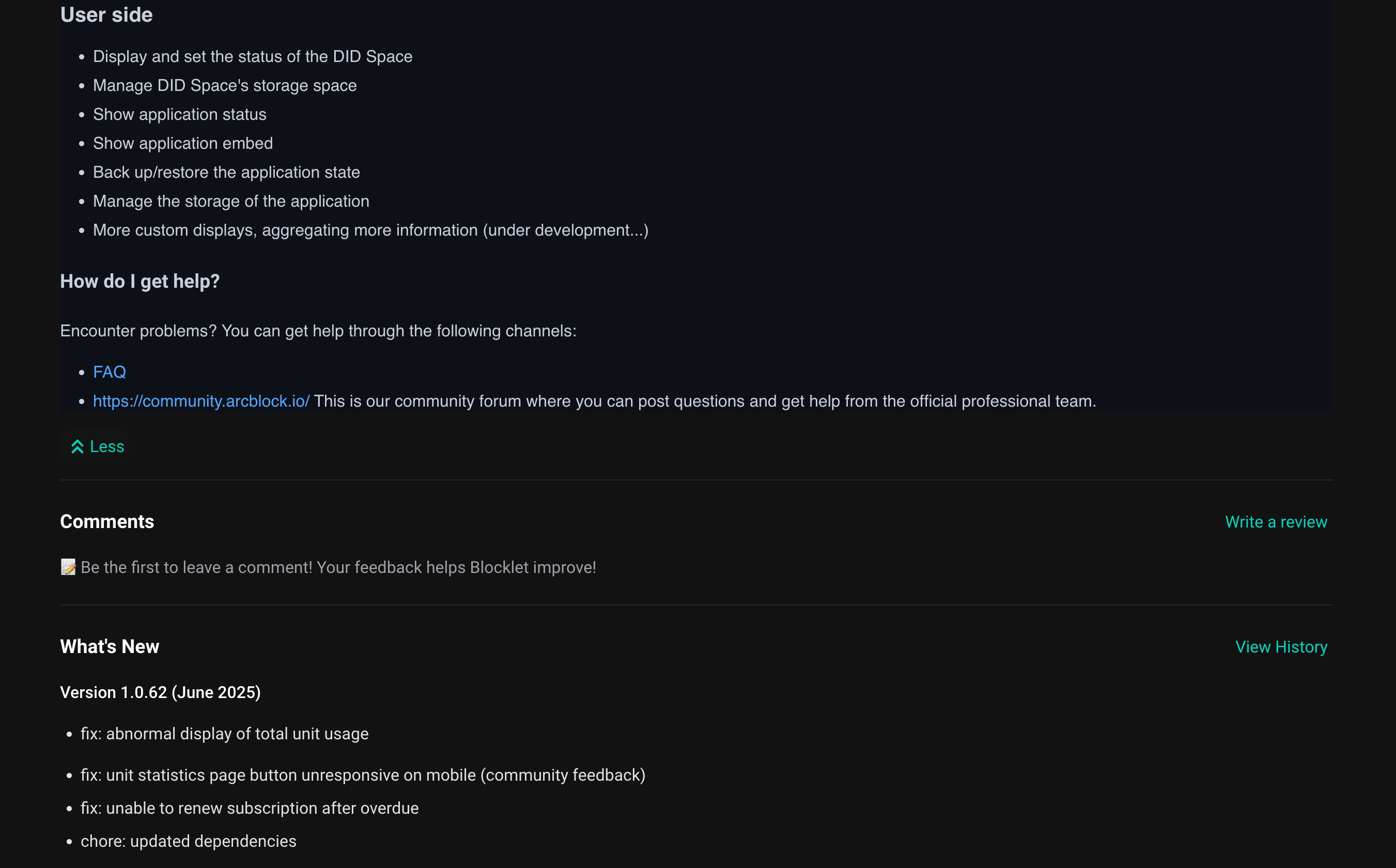
Task: Click the memo emoji in Comments
Action: point(68,567)
